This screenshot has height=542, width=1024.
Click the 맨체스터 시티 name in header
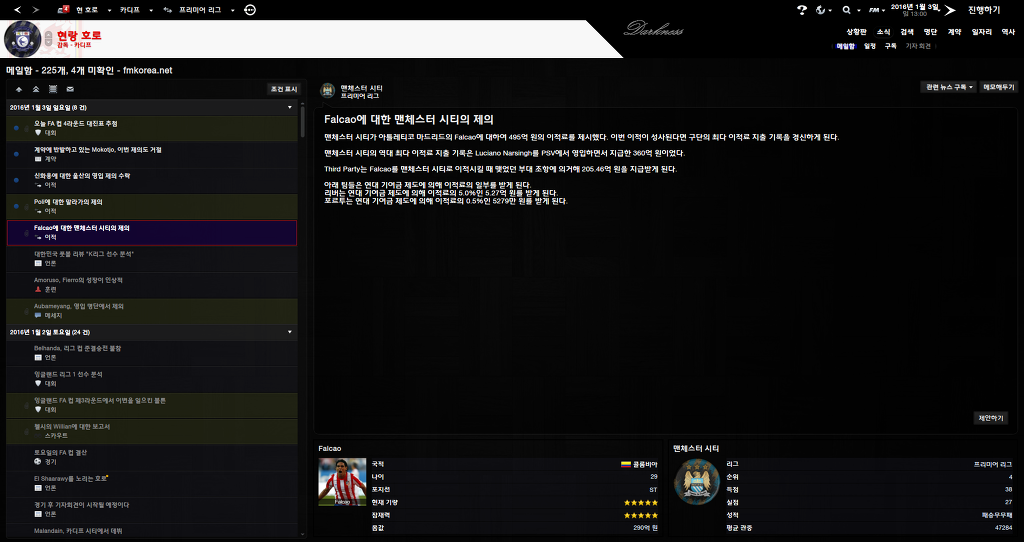point(362,88)
